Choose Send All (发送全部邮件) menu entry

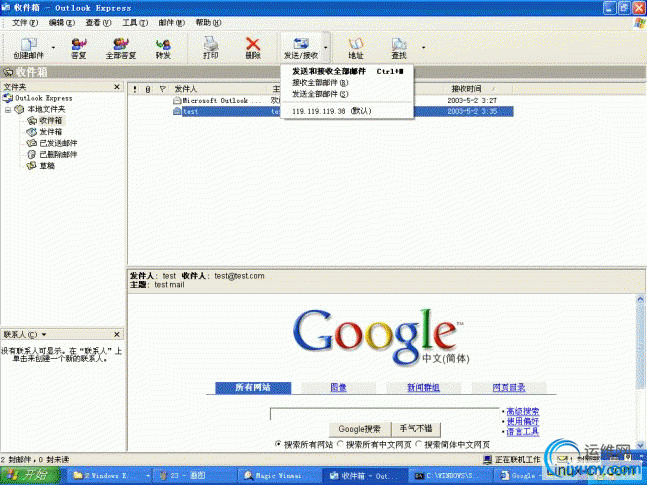(347, 94)
